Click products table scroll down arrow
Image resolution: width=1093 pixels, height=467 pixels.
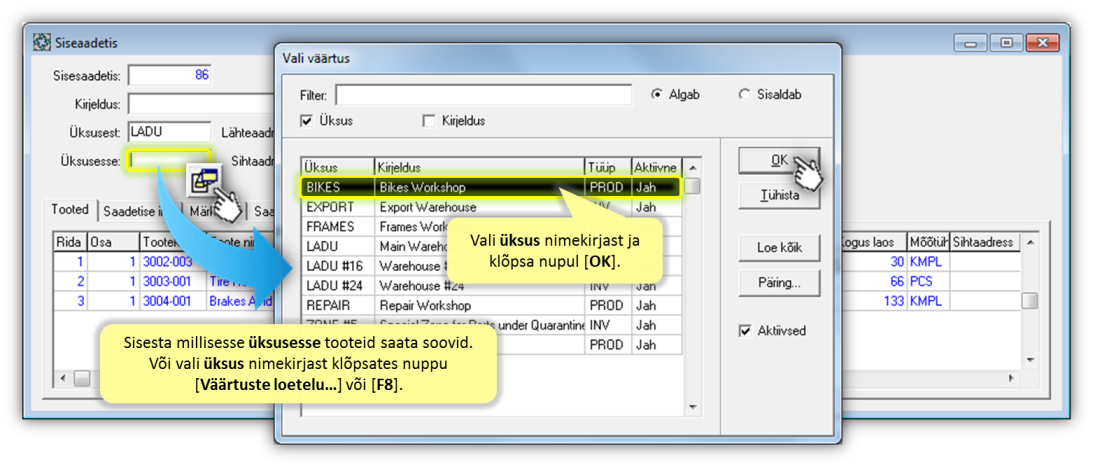(1030, 360)
